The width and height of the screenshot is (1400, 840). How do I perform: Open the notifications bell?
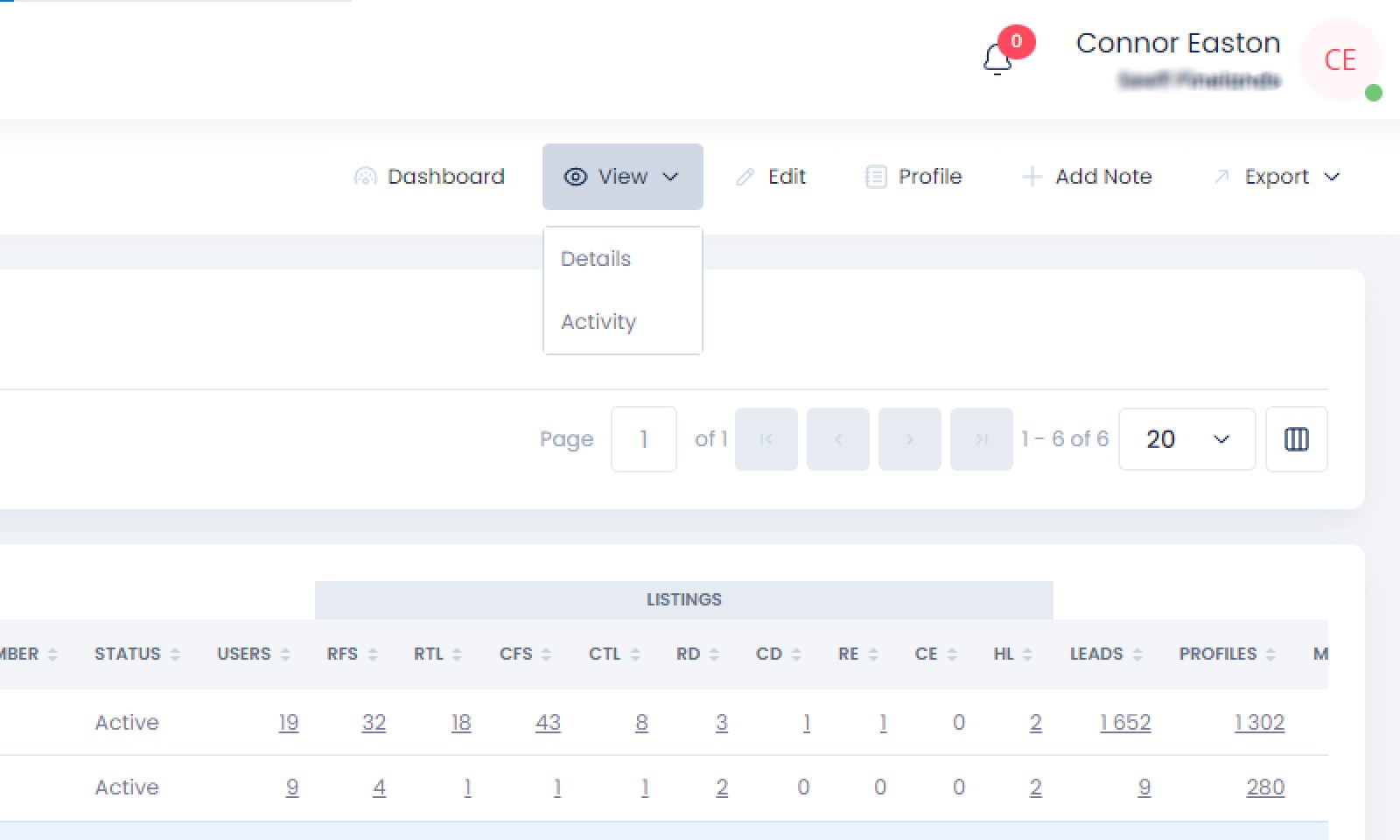click(x=997, y=59)
